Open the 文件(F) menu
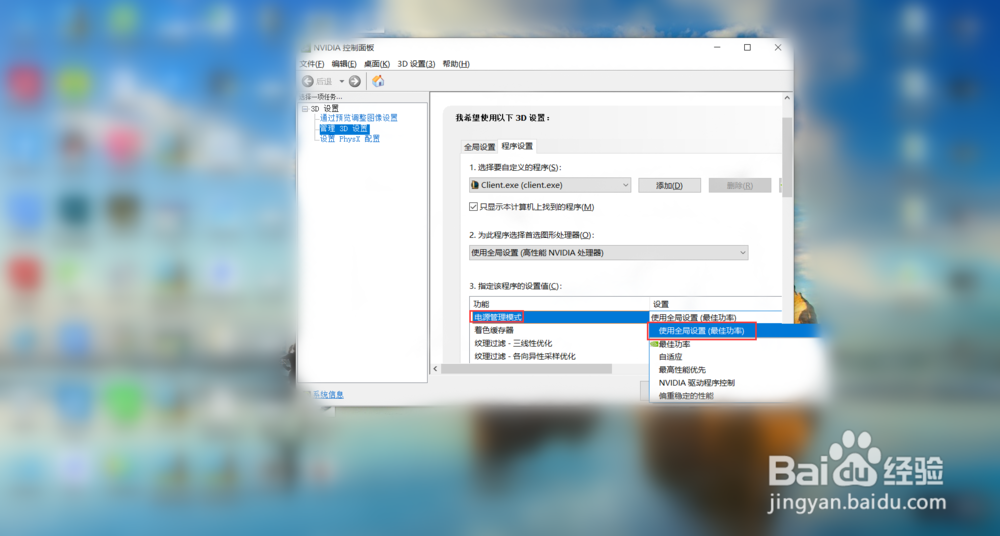The width and height of the screenshot is (1000, 536). (x=312, y=64)
